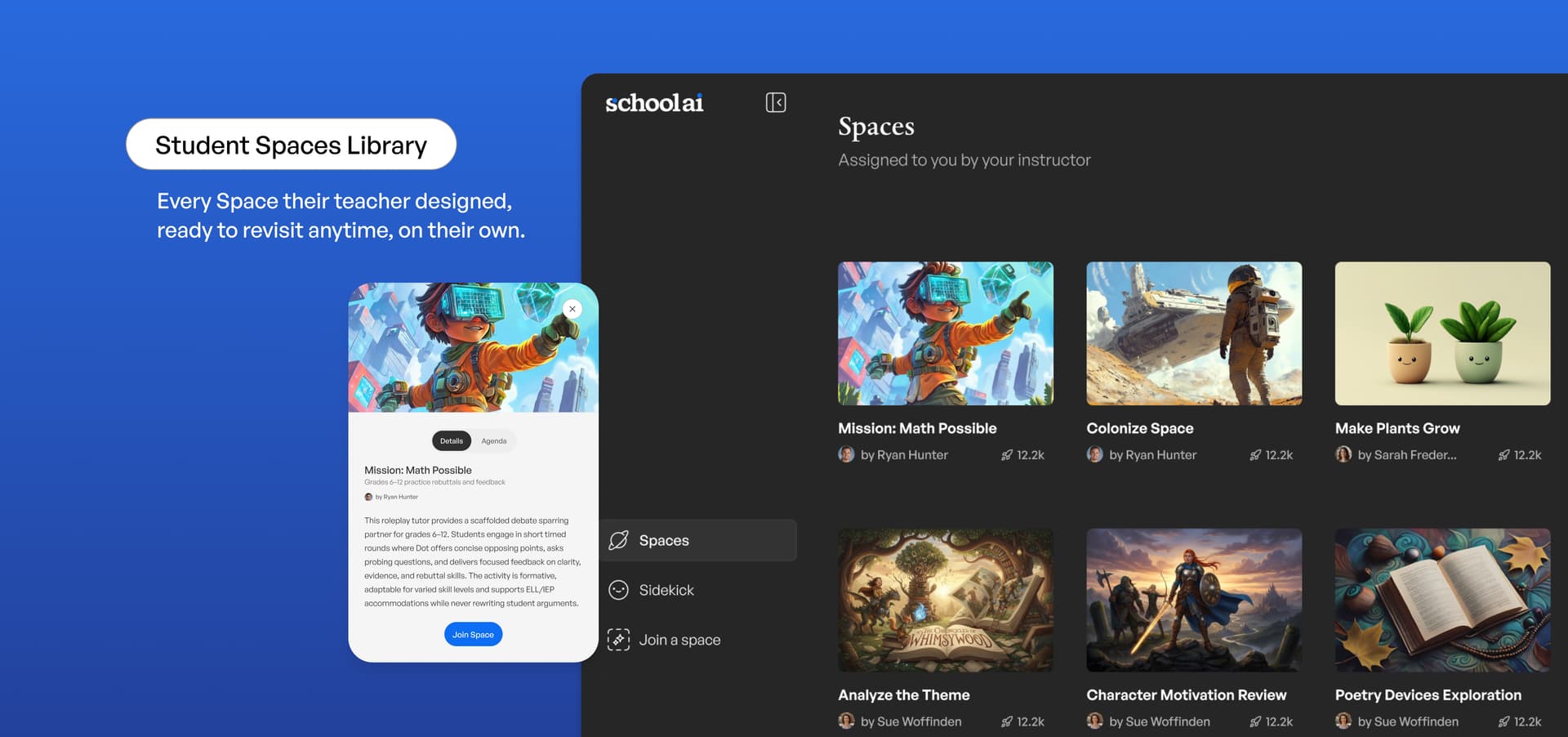Click the Sidekick smiley face icon
The image size is (1568, 737).
point(619,590)
